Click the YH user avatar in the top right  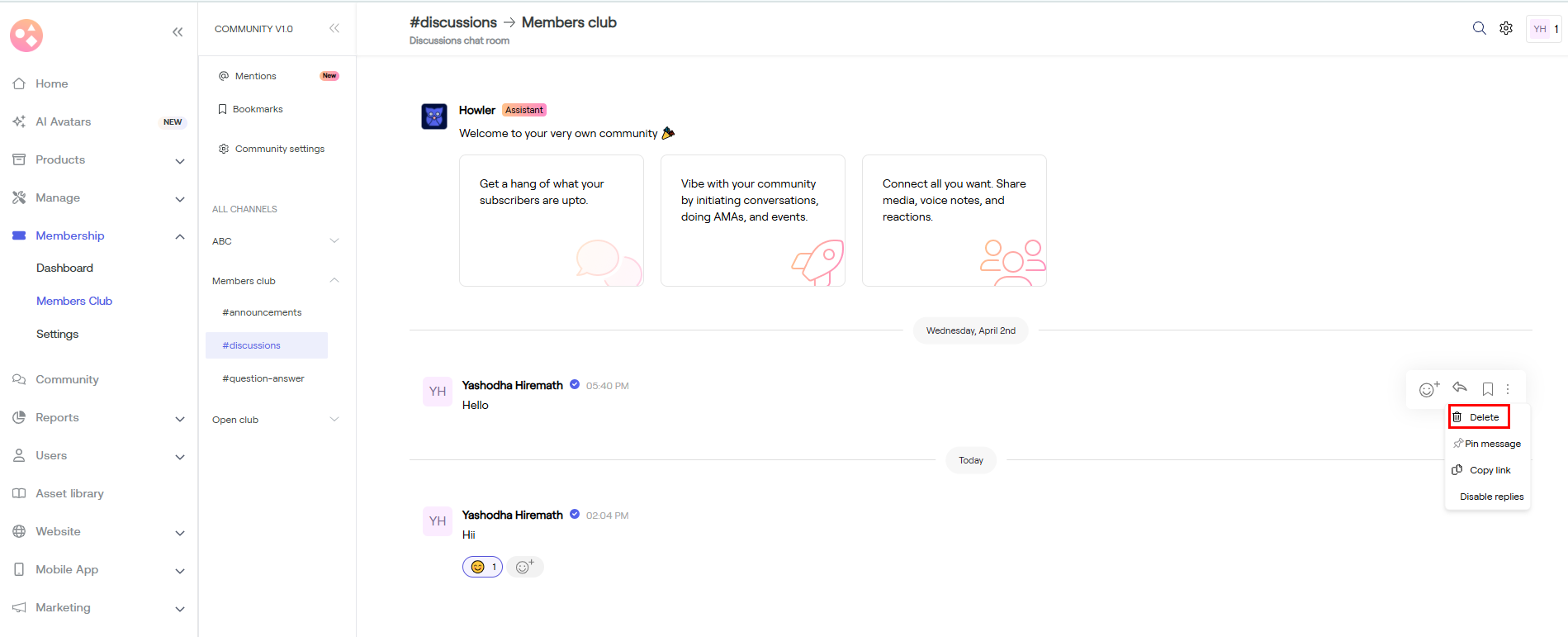tap(1540, 29)
